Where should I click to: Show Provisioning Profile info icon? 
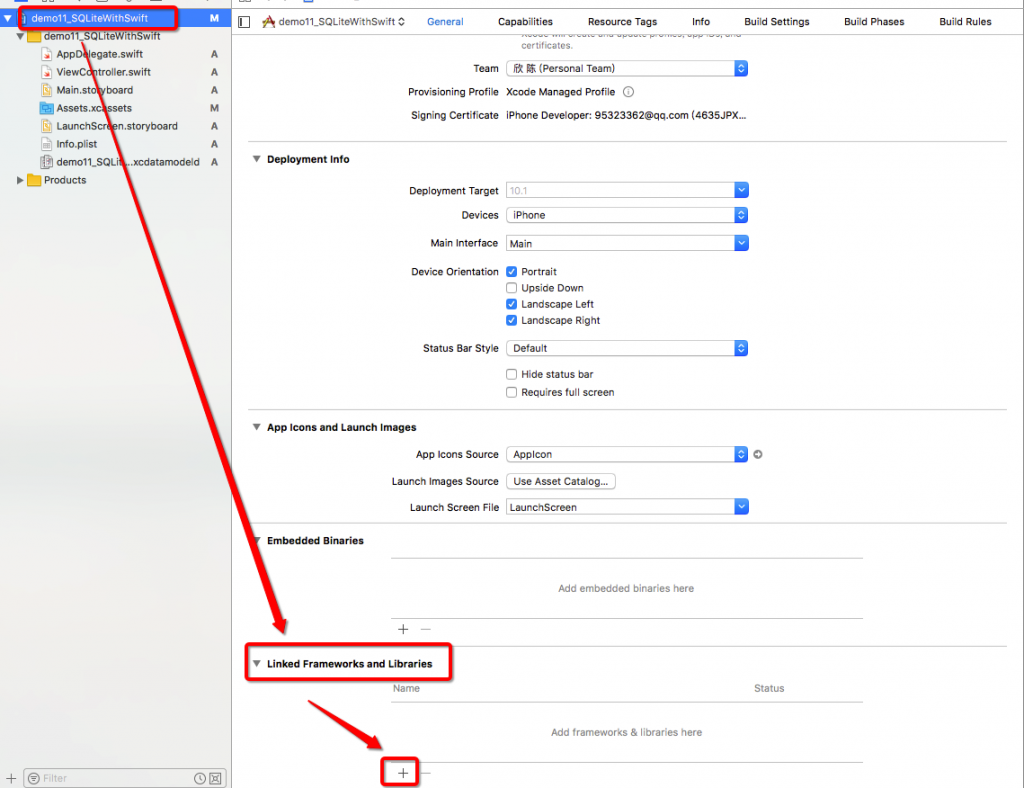tap(628, 92)
